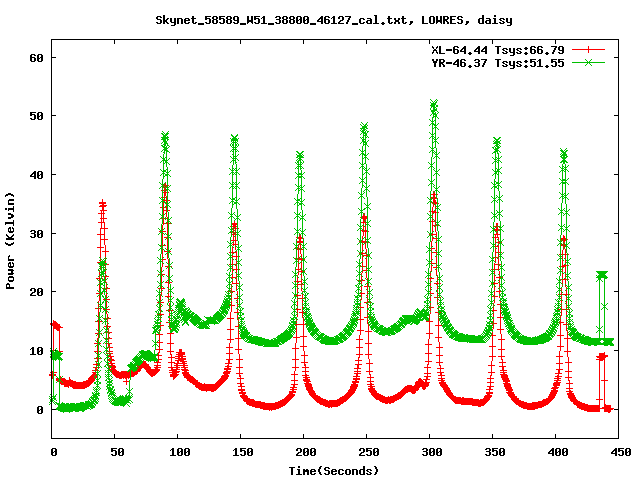Click the x-axis tick label 300
This screenshot has width=640, height=480.
coord(432,452)
